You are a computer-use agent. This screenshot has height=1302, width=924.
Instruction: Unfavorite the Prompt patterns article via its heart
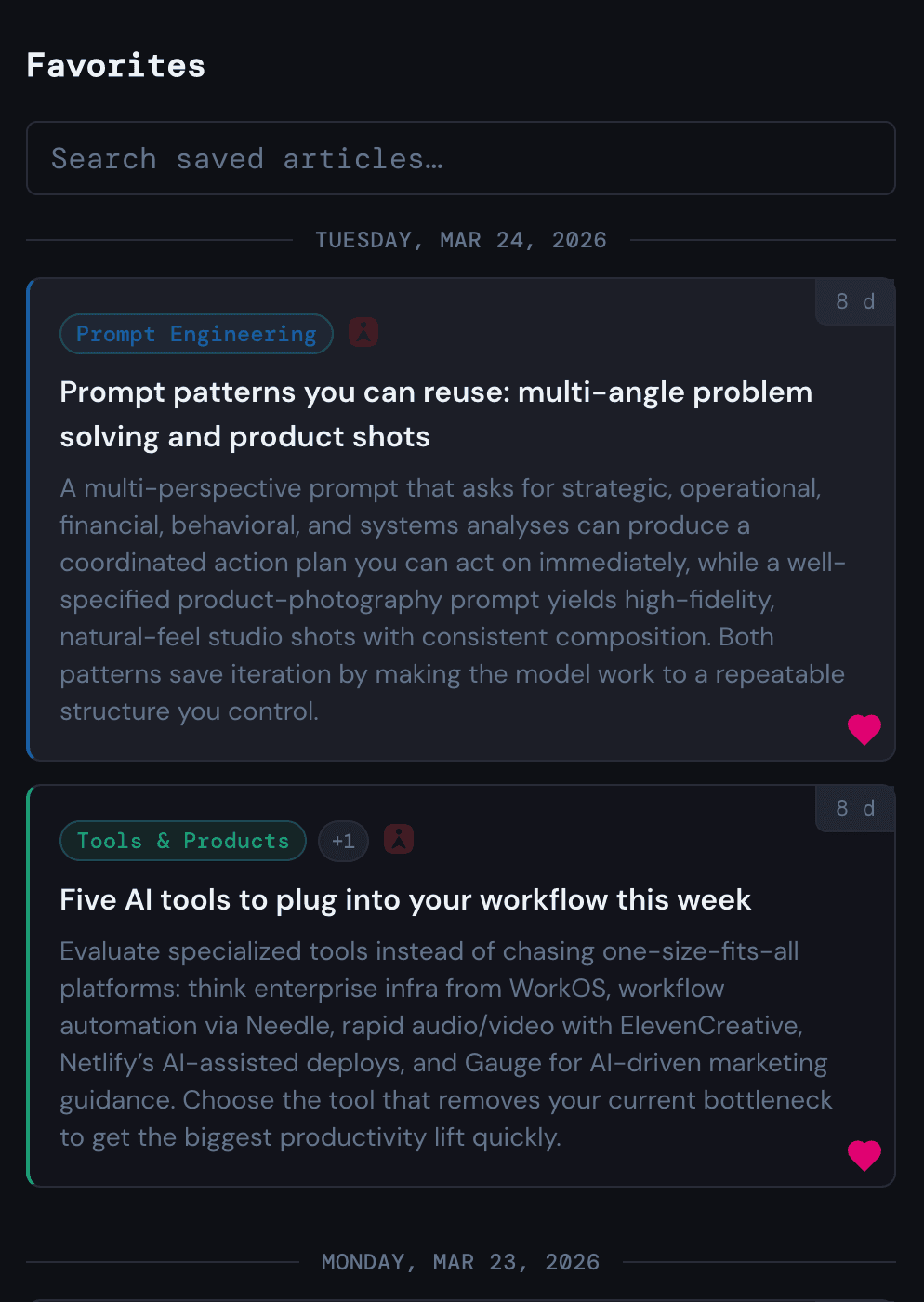tap(864, 729)
